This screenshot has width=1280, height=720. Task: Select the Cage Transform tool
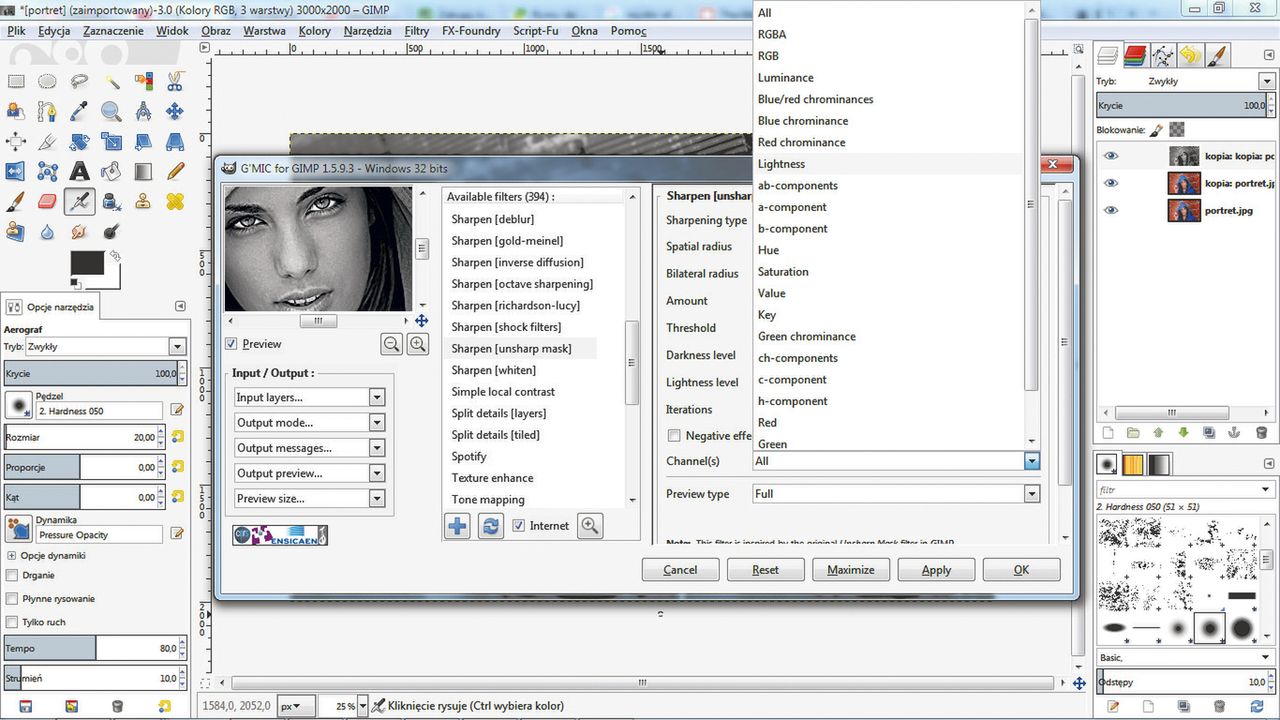point(47,171)
